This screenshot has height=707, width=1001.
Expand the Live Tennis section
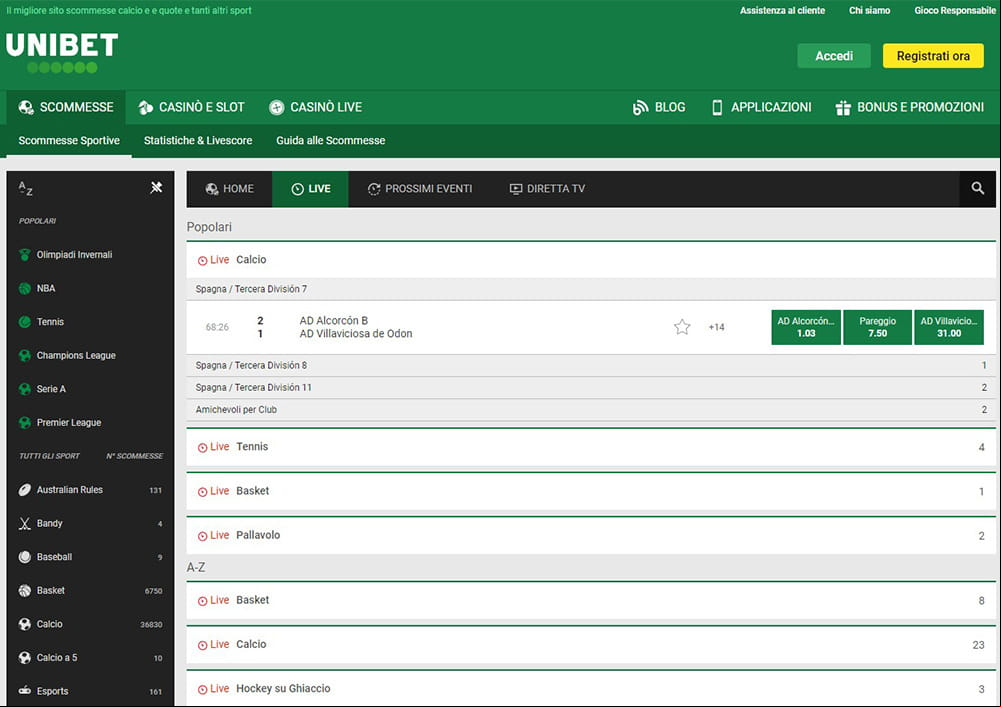pos(591,447)
